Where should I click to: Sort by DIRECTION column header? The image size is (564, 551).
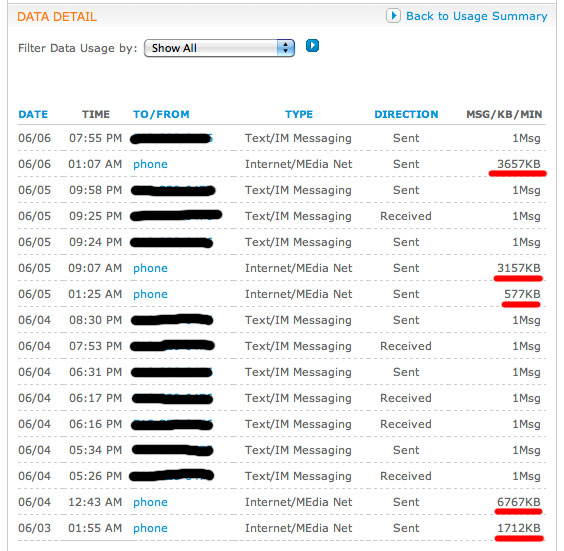(x=406, y=114)
